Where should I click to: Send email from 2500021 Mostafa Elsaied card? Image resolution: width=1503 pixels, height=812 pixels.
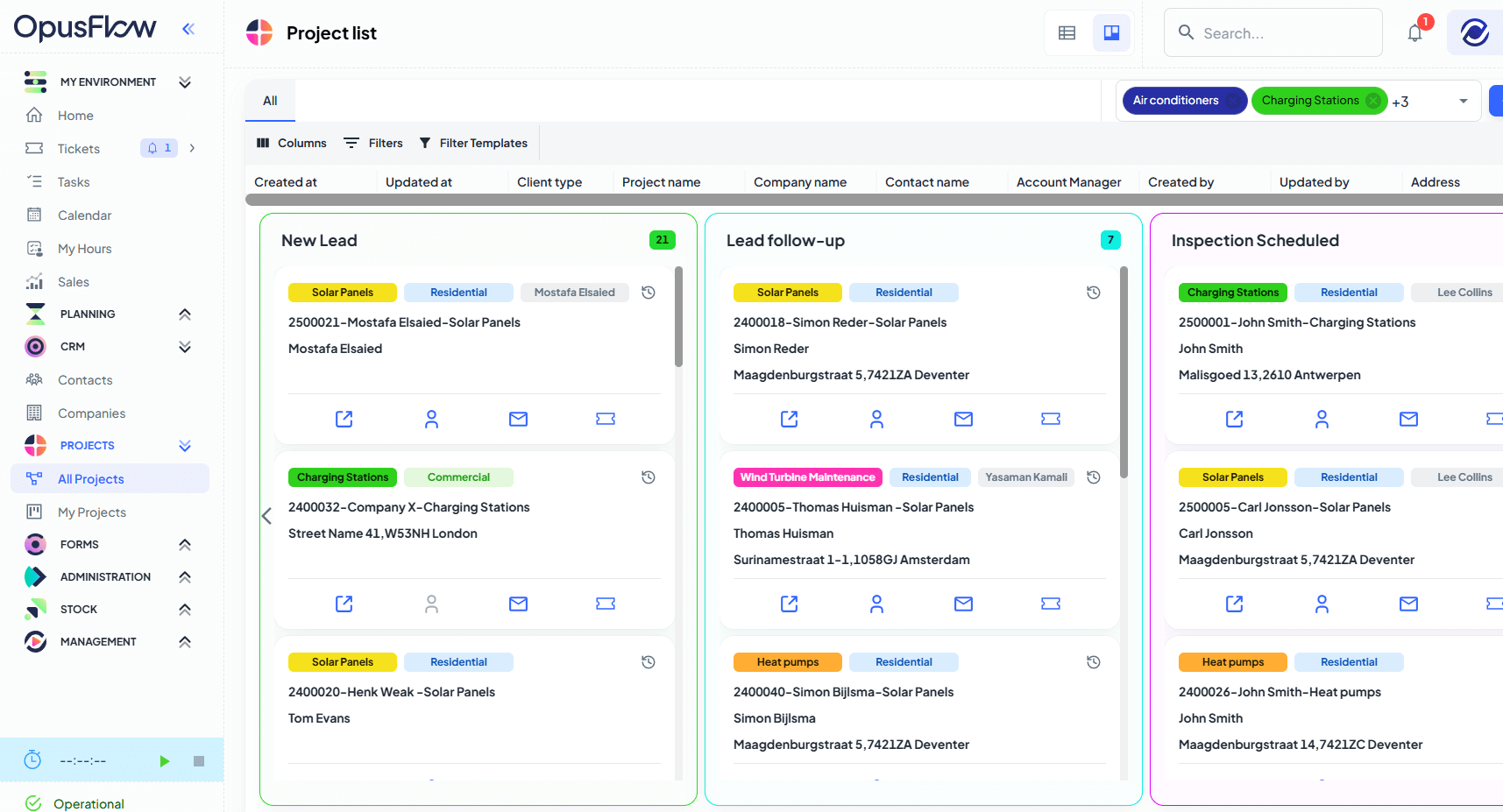519,419
